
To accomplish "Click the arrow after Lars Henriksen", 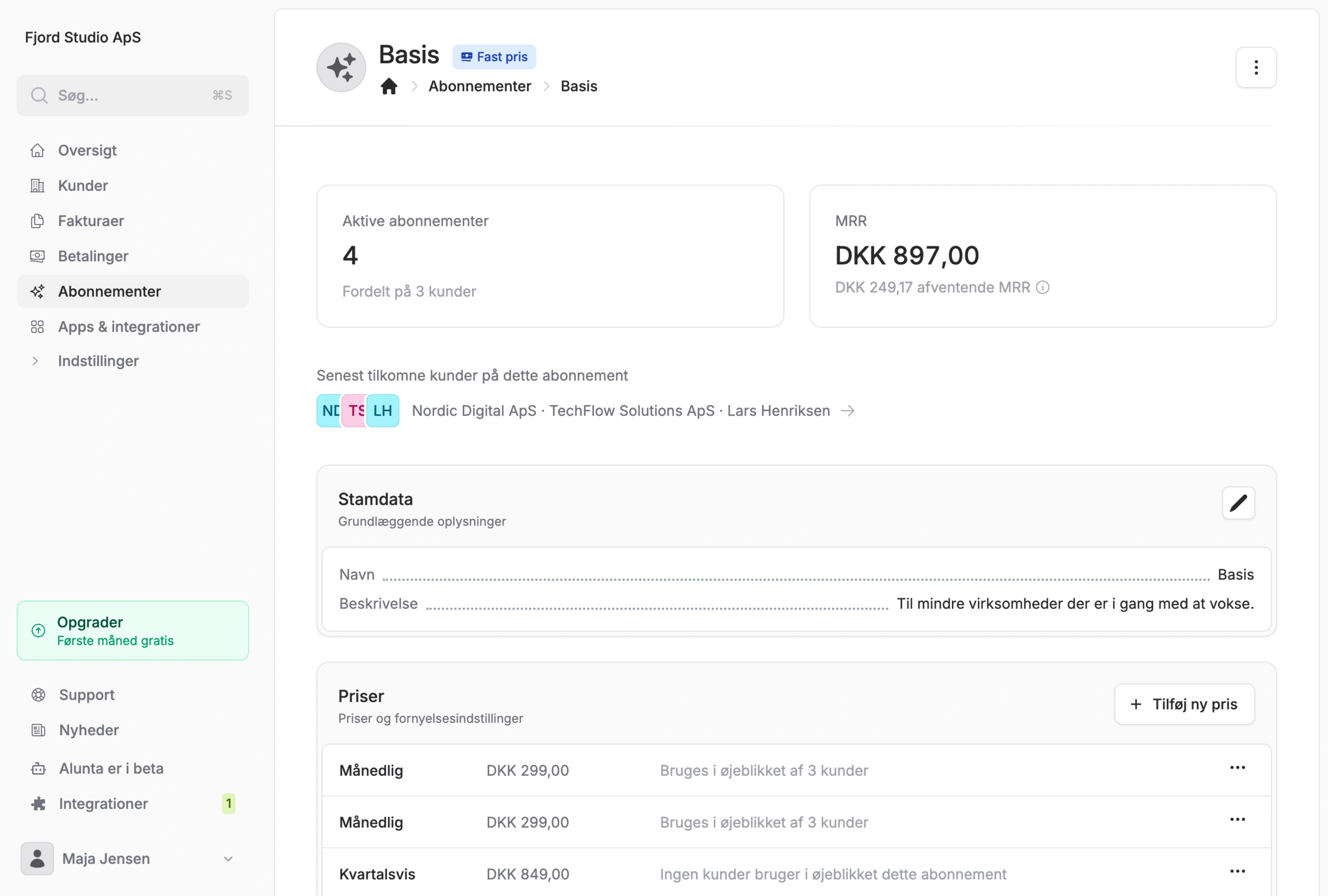I will click(x=848, y=411).
